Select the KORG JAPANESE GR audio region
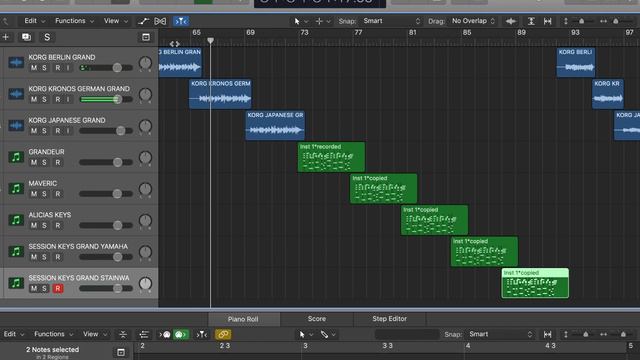The image size is (640, 360). [x=275, y=125]
